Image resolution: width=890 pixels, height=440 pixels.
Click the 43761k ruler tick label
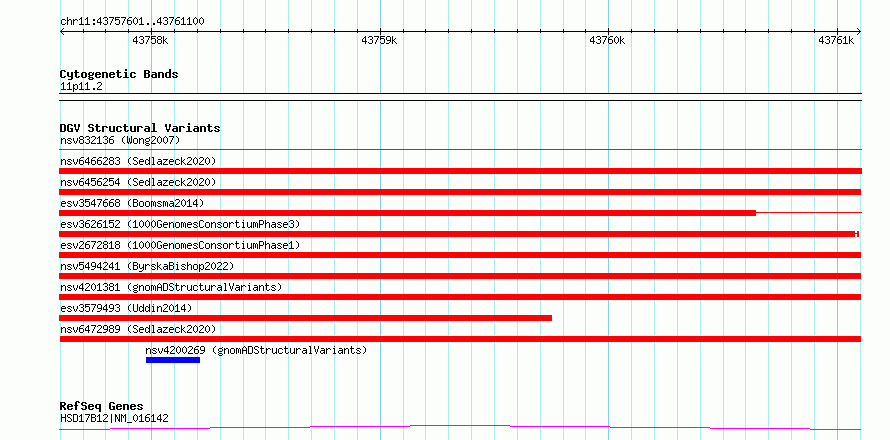click(x=836, y=40)
